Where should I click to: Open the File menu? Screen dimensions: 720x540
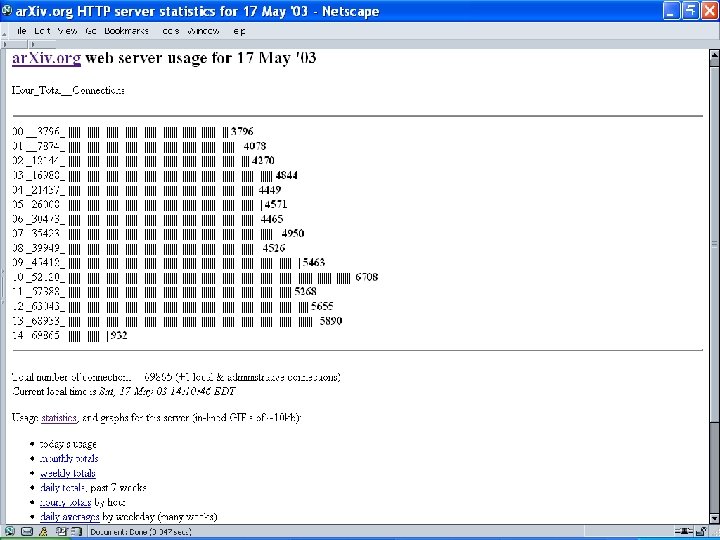pos(21,31)
